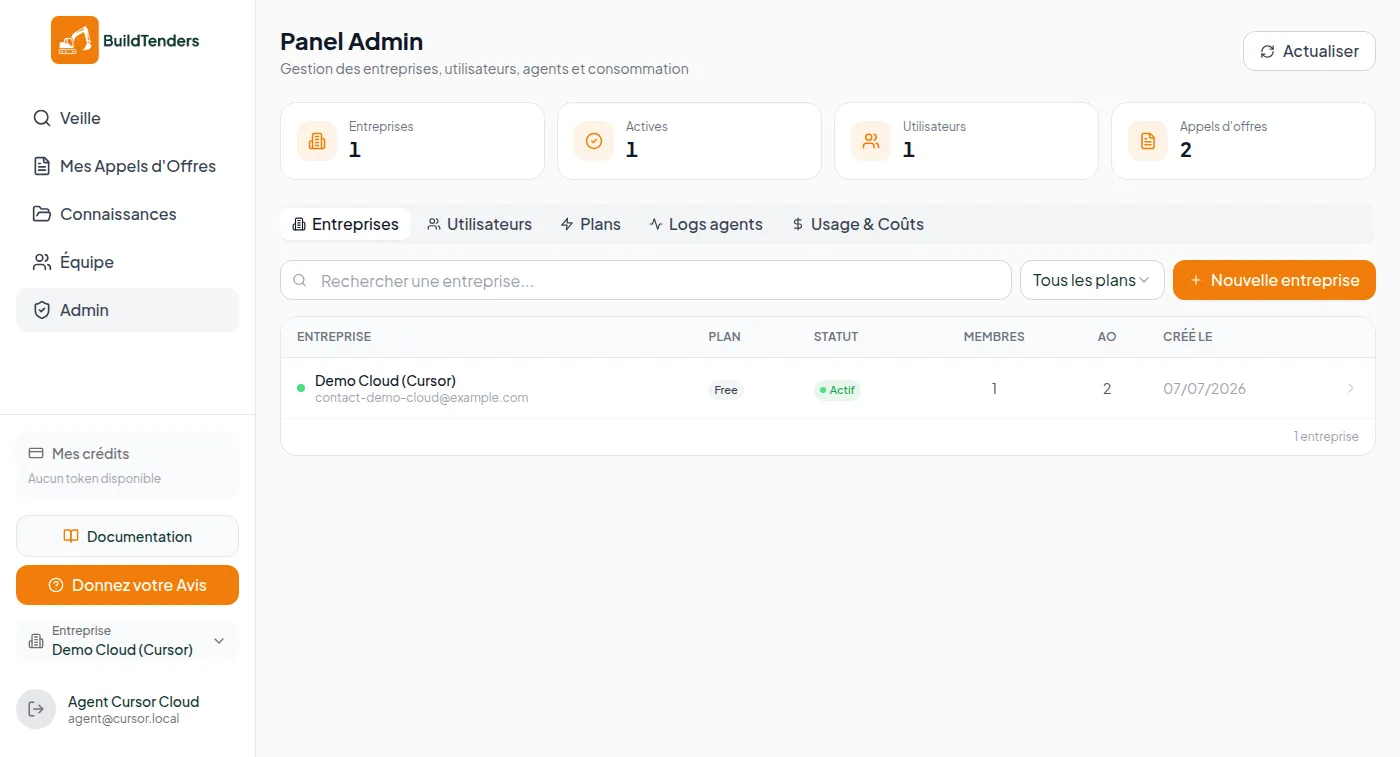Click the CRÉÉ LE column header
This screenshot has width=1400, height=757.
(x=1188, y=337)
